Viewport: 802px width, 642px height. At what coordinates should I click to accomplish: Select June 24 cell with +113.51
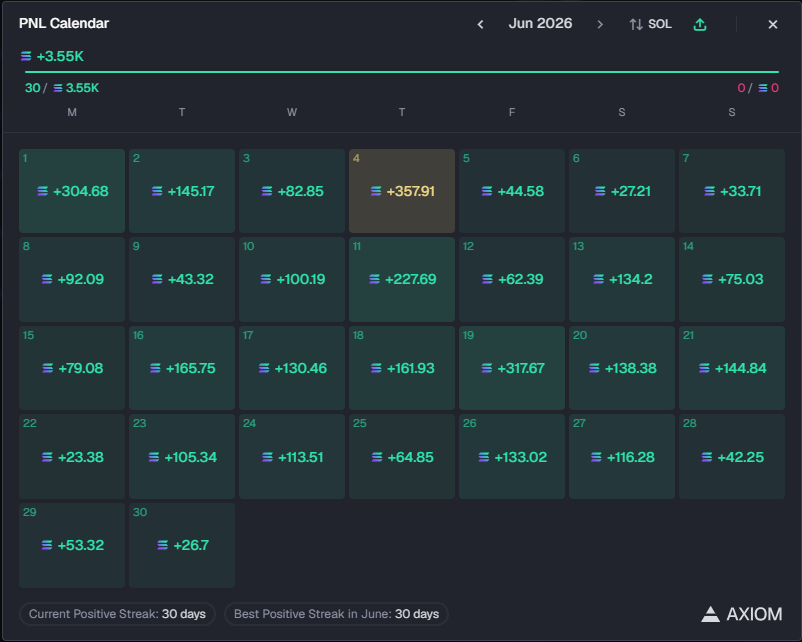coord(292,456)
